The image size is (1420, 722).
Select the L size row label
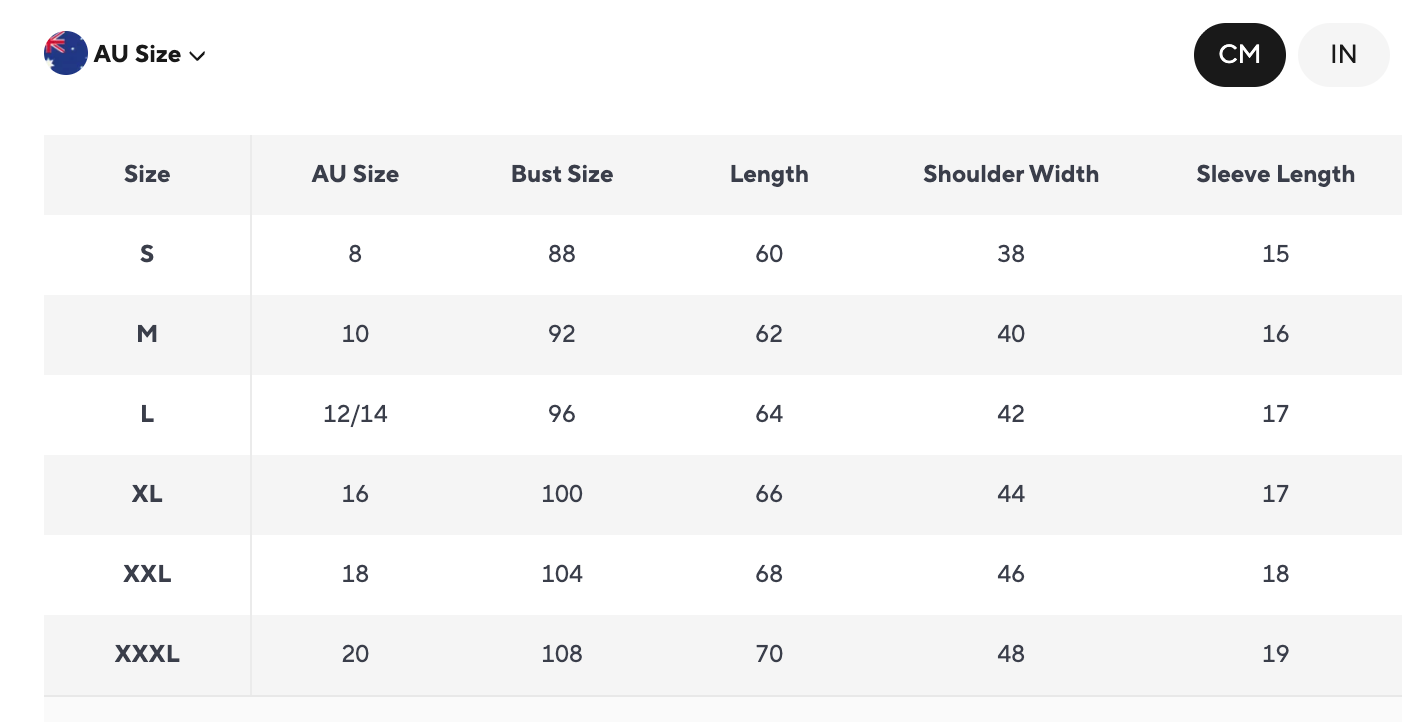coord(147,414)
